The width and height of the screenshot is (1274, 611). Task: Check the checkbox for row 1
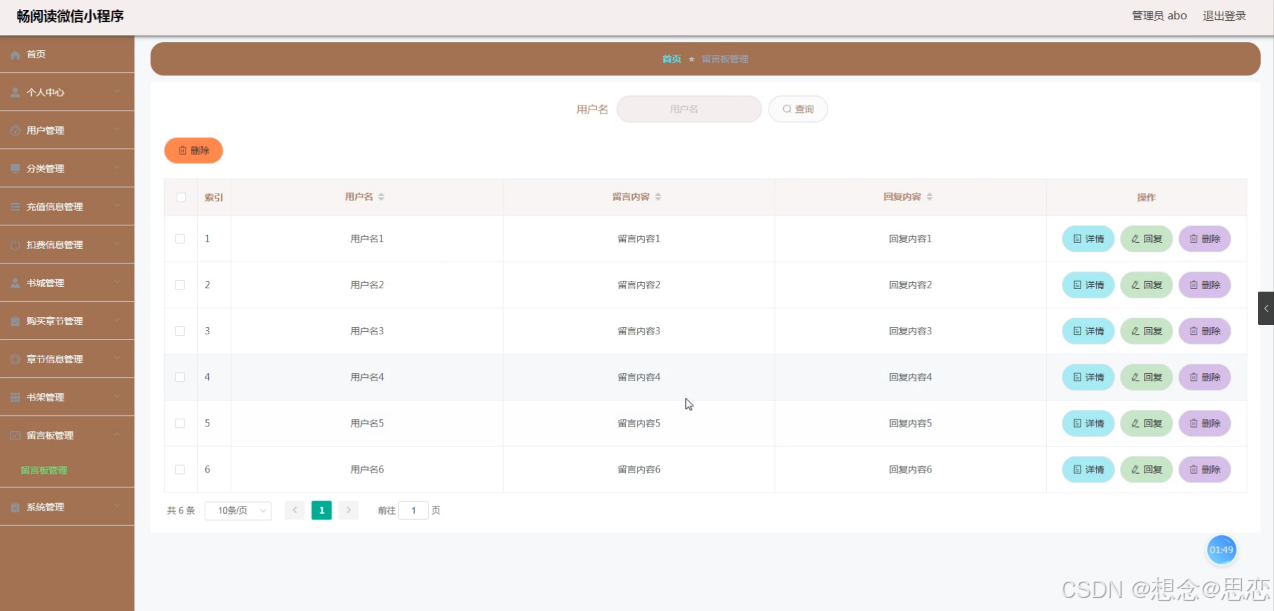click(180, 239)
